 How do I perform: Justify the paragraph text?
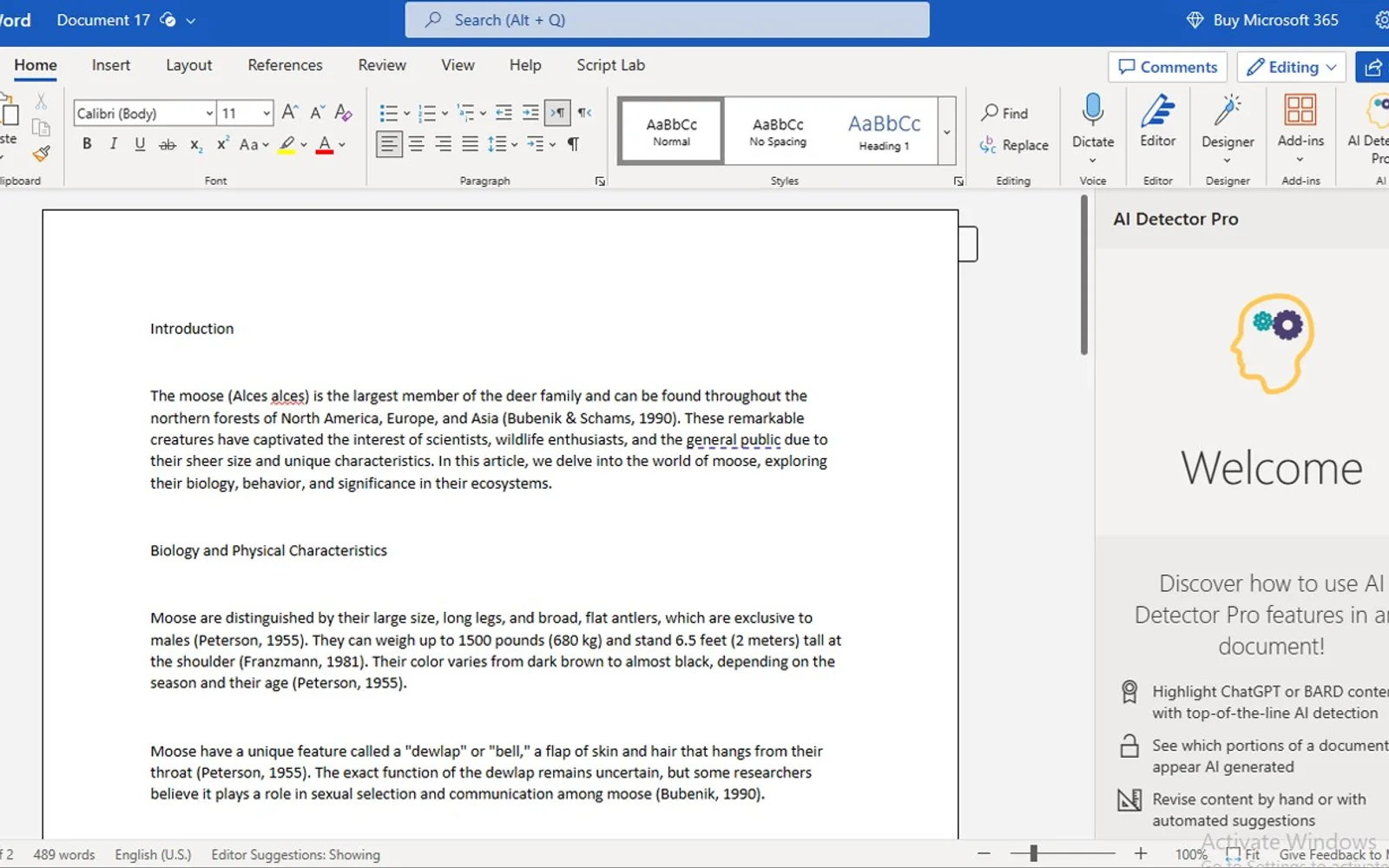tap(470, 144)
